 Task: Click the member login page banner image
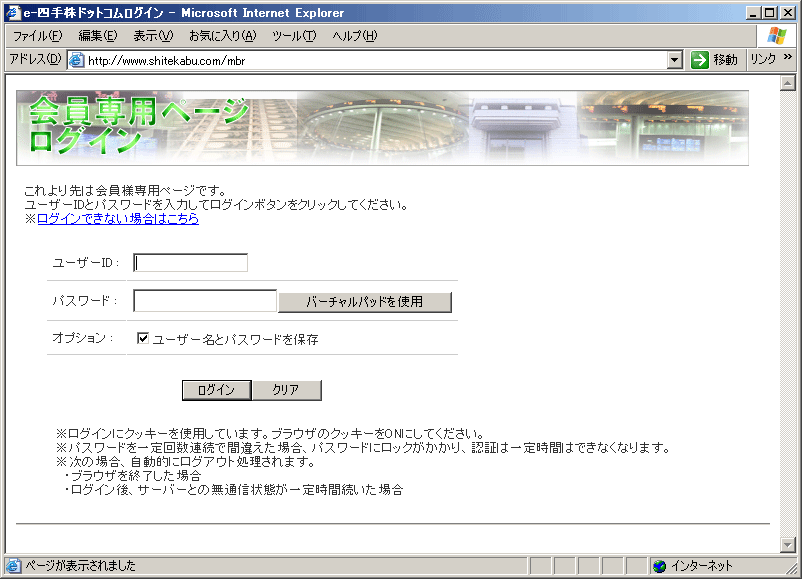[x=382, y=127]
